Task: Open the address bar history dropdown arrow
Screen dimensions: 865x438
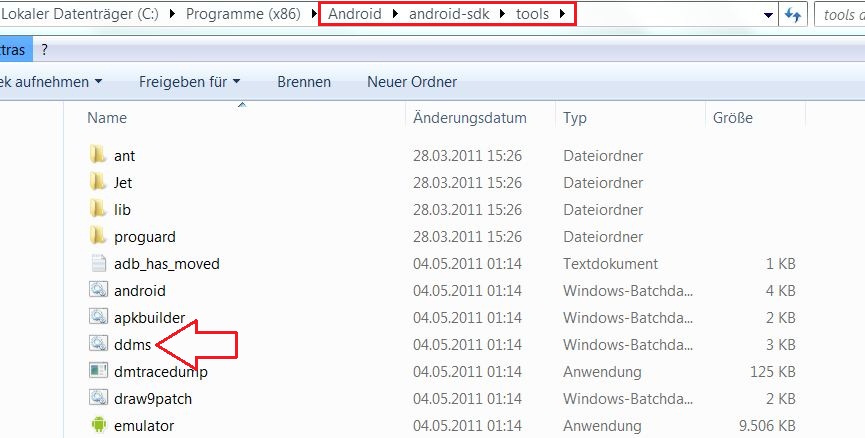Action: 768,15
